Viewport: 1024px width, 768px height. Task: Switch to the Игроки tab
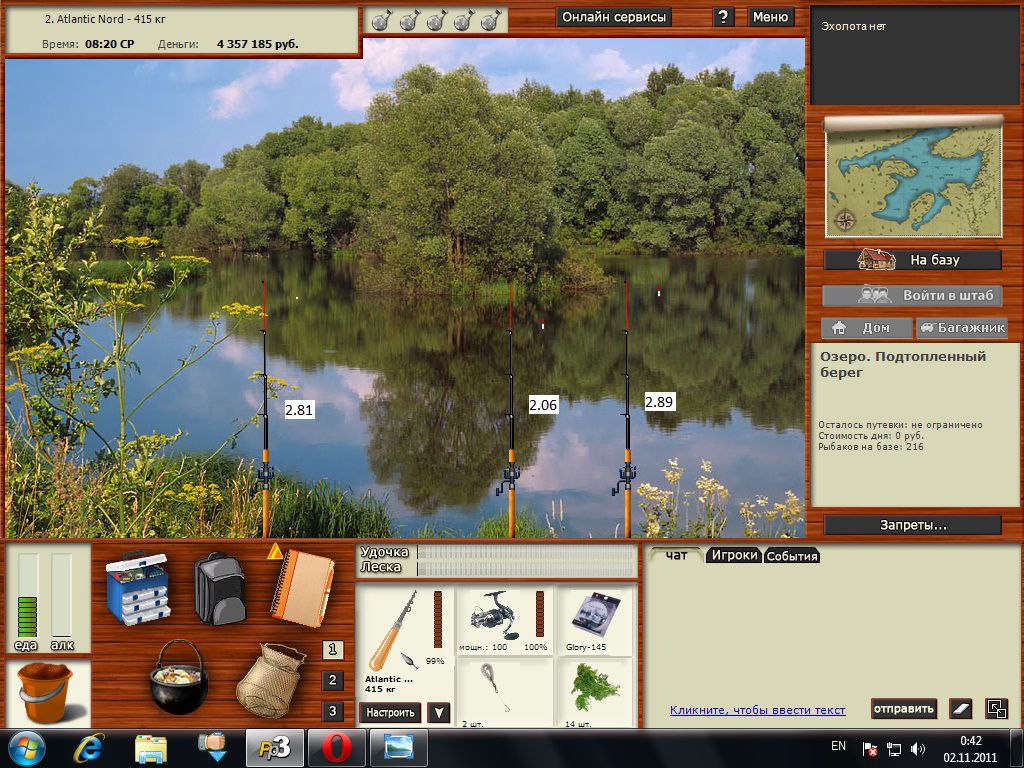[734, 555]
